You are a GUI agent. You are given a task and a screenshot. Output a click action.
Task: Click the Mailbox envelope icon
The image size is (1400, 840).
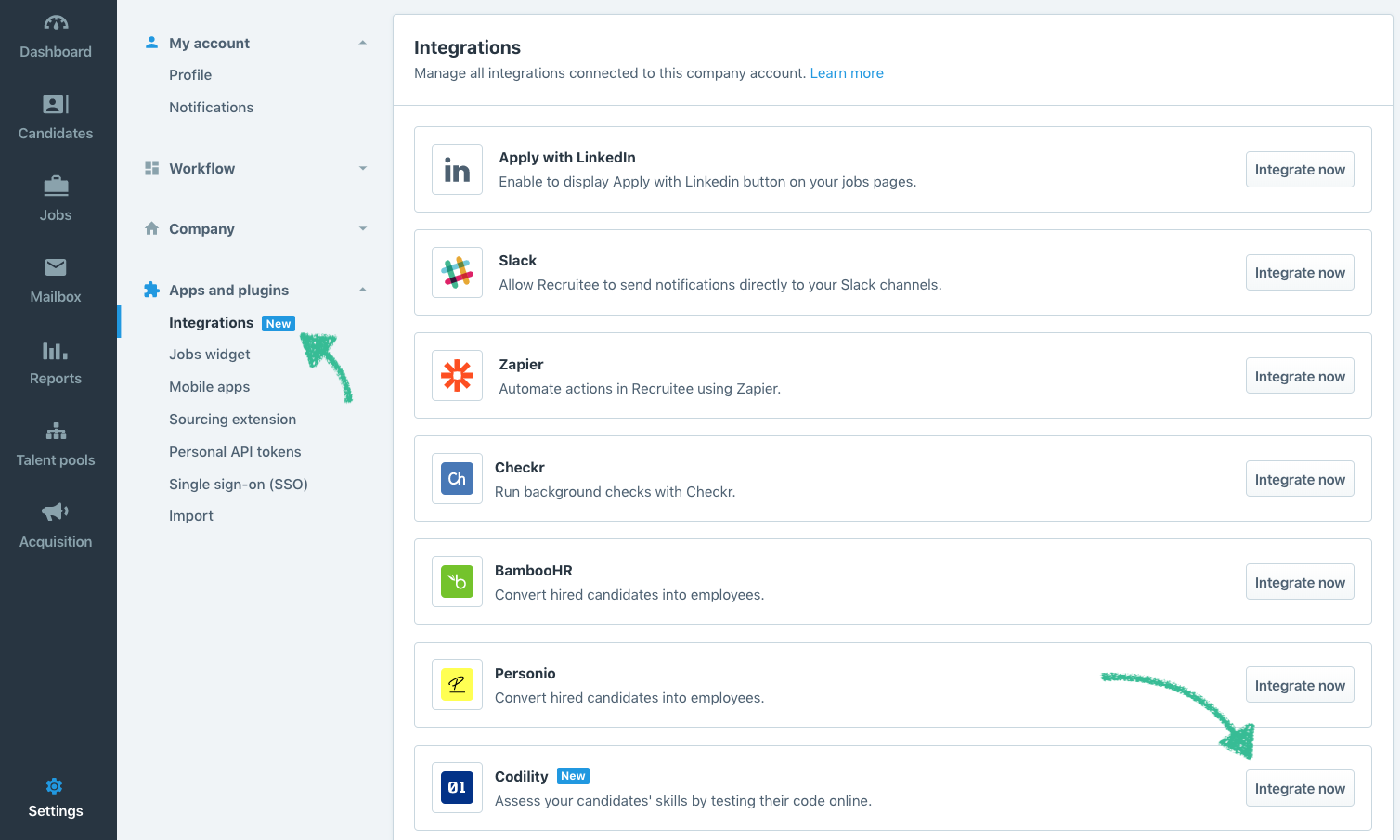click(x=56, y=266)
